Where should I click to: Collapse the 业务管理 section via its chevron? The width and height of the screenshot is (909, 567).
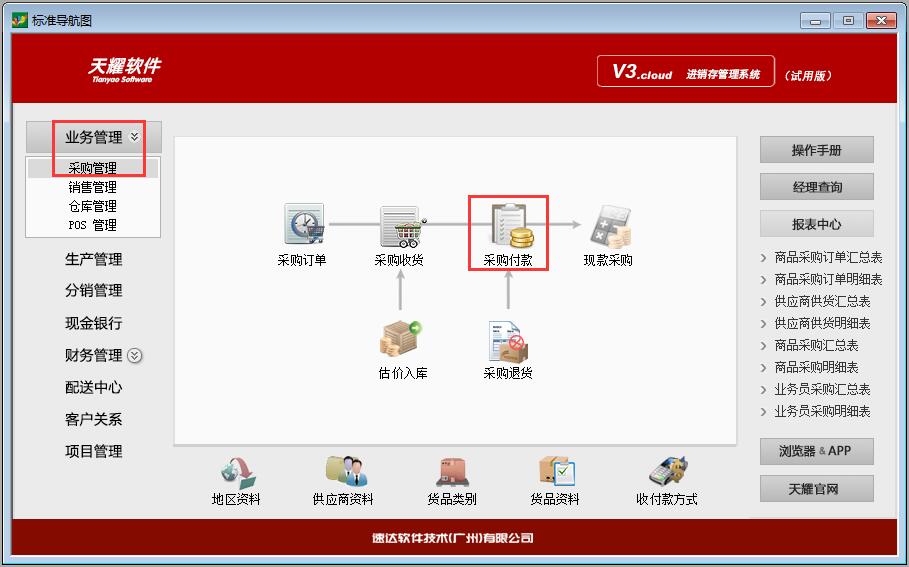pyautogui.click(x=134, y=137)
